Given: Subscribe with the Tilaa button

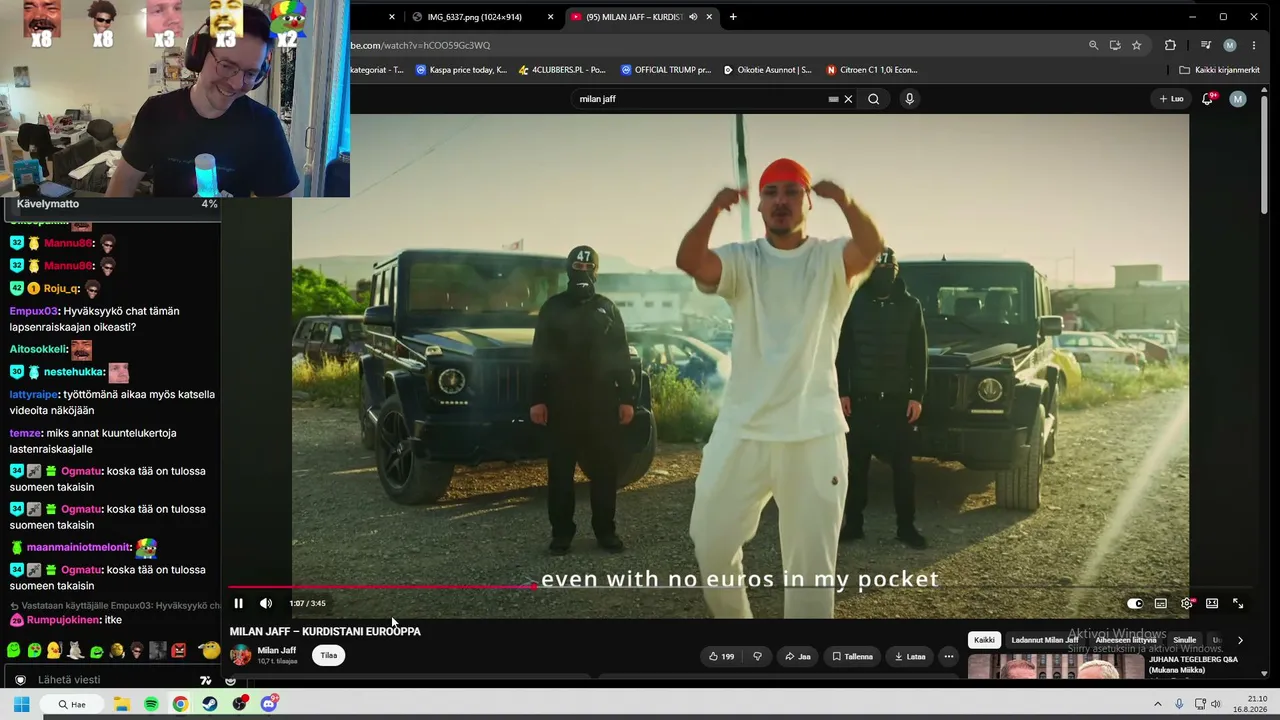Looking at the screenshot, I should pyautogui.click(x=328, y=655).
